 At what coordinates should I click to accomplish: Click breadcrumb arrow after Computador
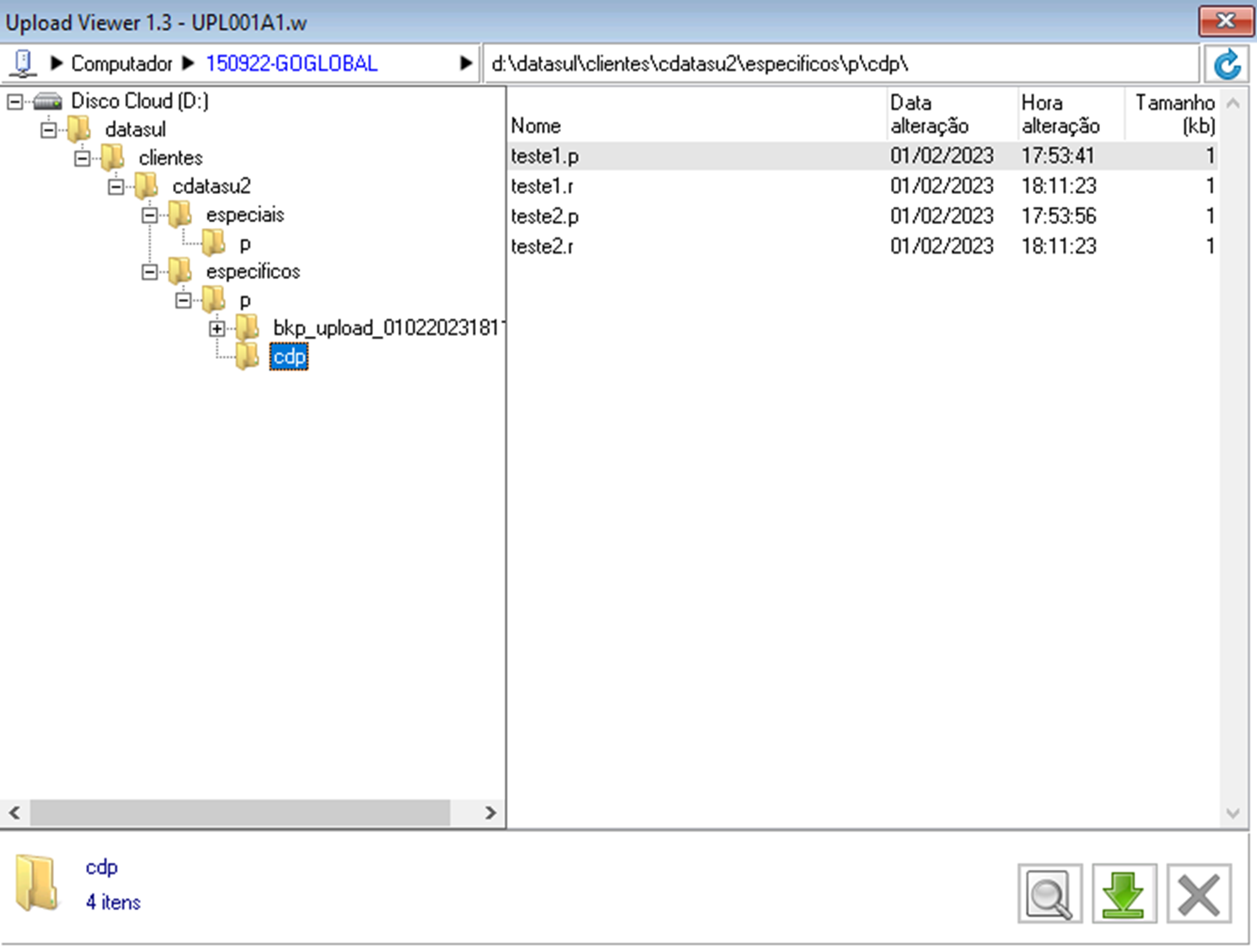(x=188, y=63)
